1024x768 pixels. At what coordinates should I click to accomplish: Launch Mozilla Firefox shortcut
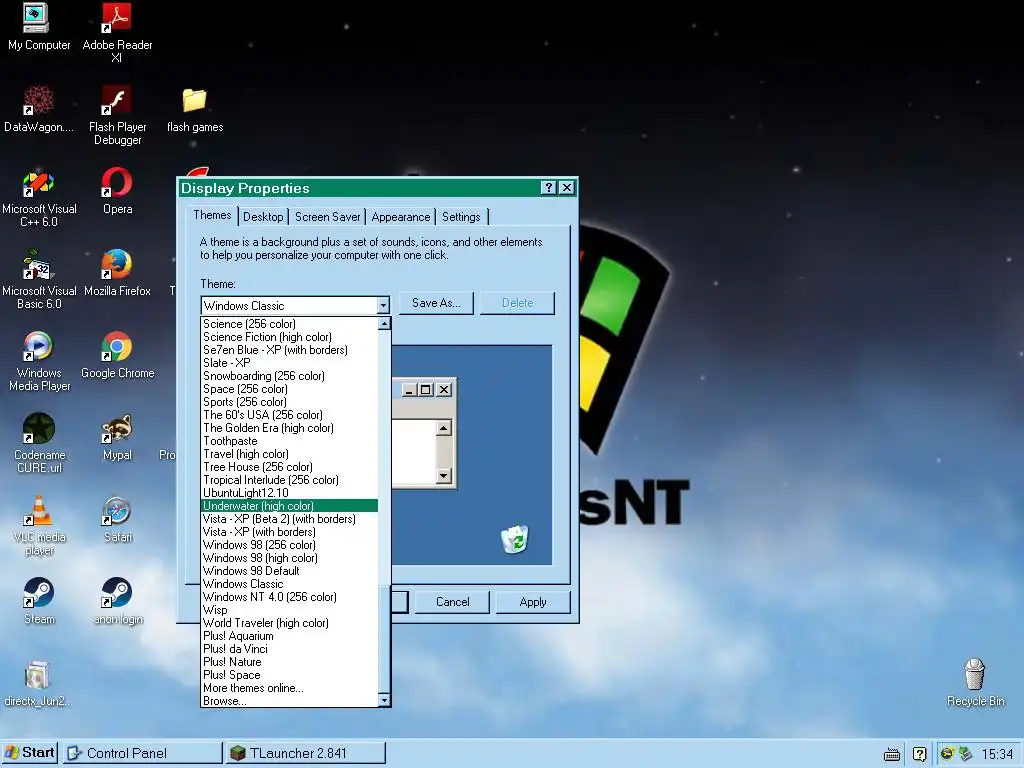click(x=117, y=272)
